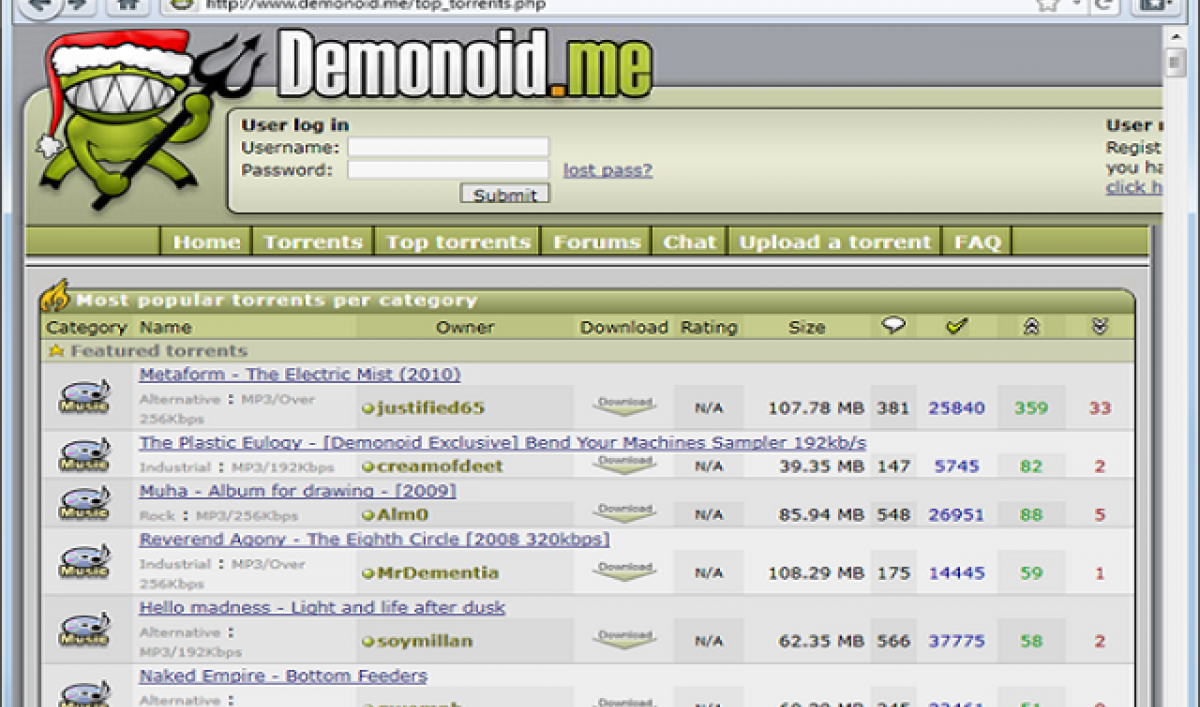Click the completed checkmark column icon
The height and width of the screenshot is (707, 1200).
(957, 326)
